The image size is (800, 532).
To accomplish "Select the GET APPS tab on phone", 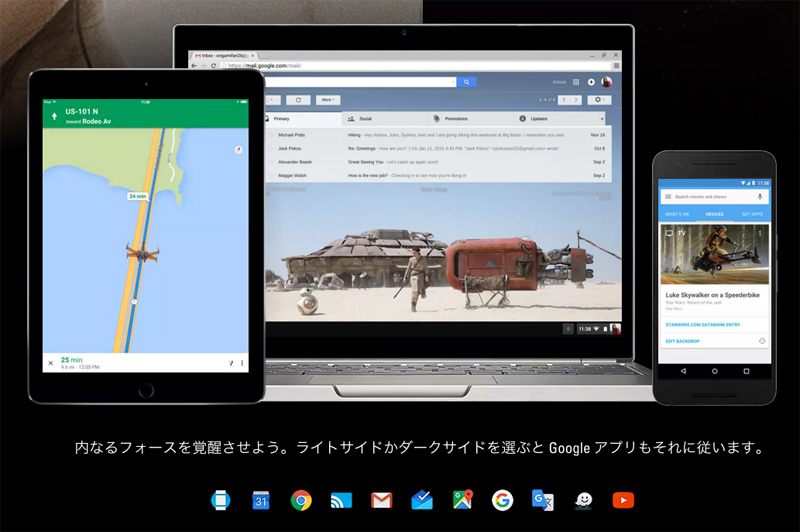I will point(752,214).
